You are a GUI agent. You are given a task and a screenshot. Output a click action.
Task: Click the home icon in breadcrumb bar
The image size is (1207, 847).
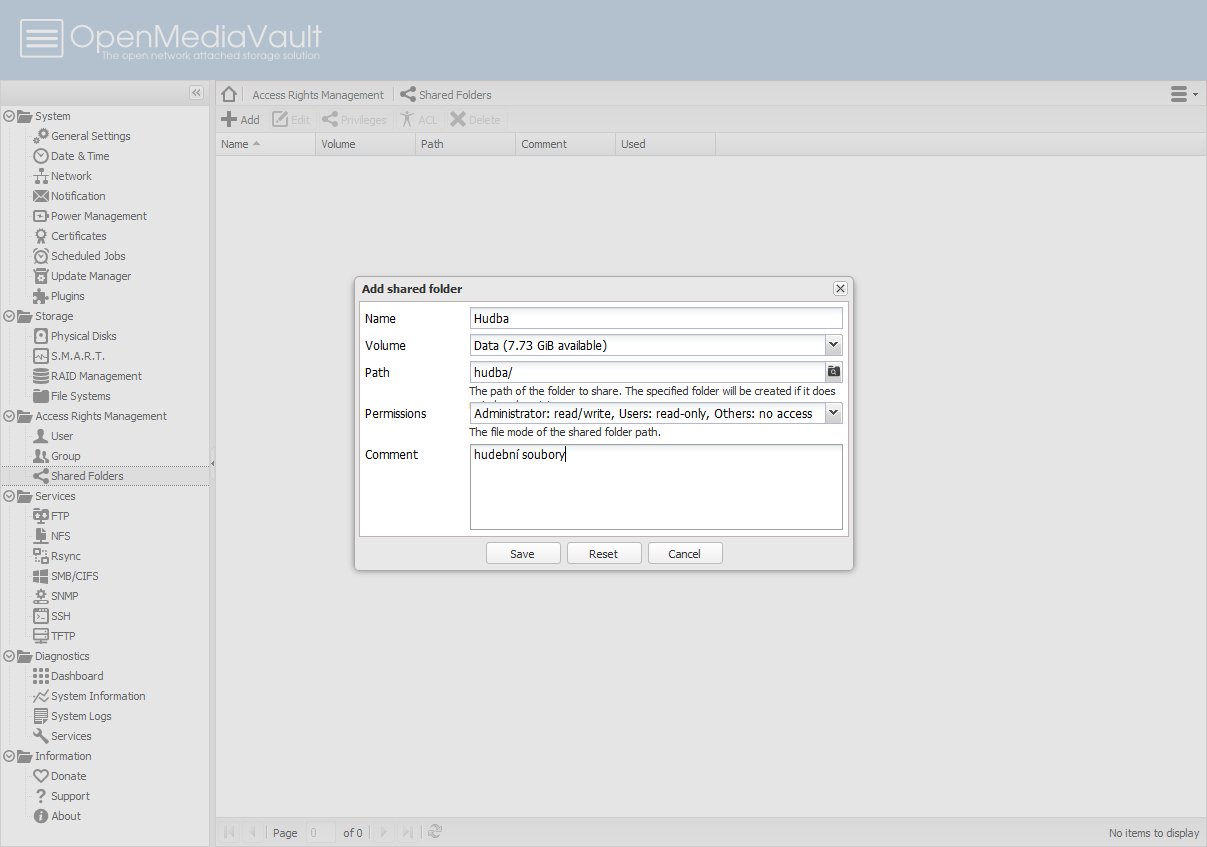(x=229, y=94)
